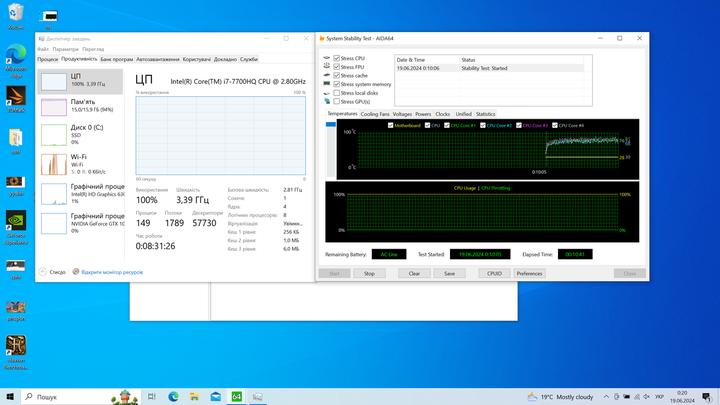720x405 pixels.
Task: Switch to Task Manager via its taskbar icon
Action: tap(258, 396)
